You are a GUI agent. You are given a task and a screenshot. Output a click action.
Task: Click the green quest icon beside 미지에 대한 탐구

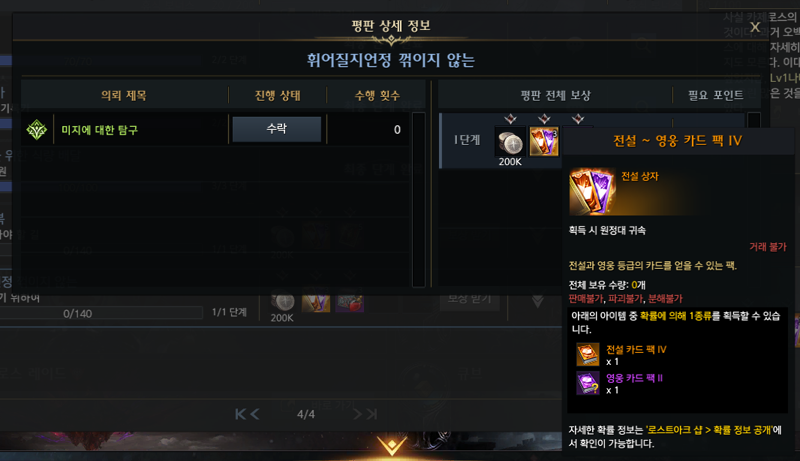pos(37,130)
